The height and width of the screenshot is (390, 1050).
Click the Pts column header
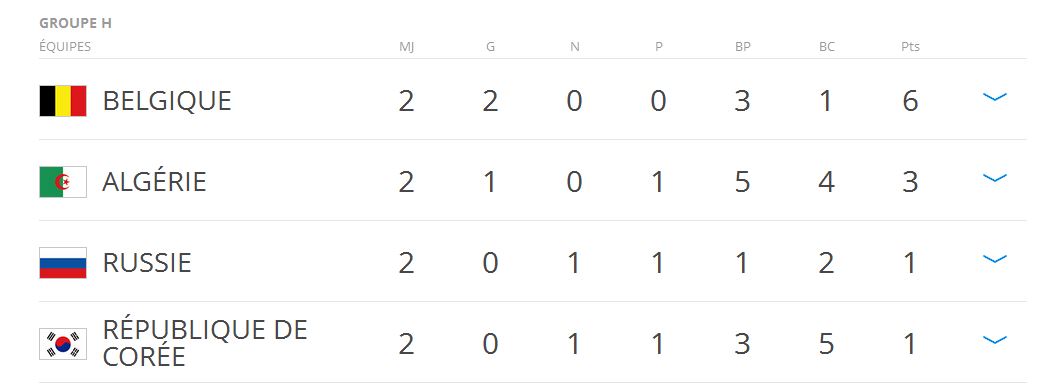pyautogui.click(x=910, y=47)
